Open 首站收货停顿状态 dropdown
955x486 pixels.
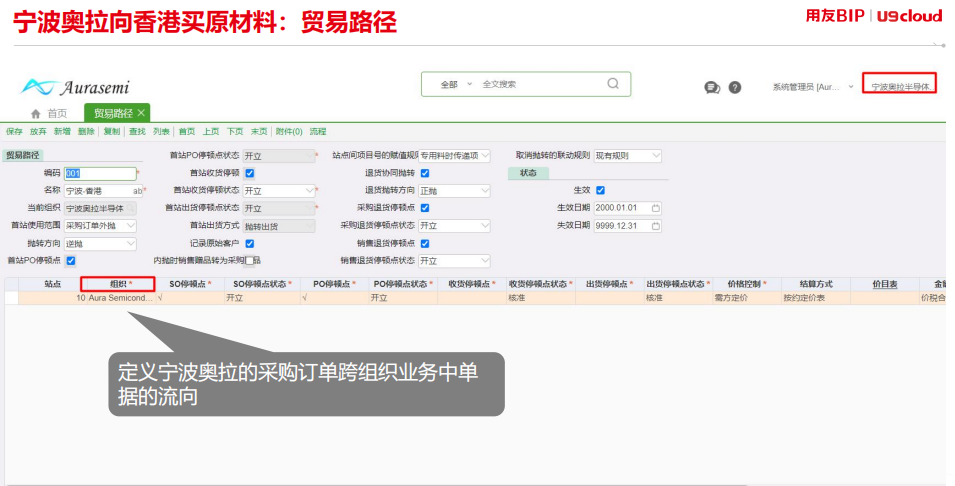278,191
